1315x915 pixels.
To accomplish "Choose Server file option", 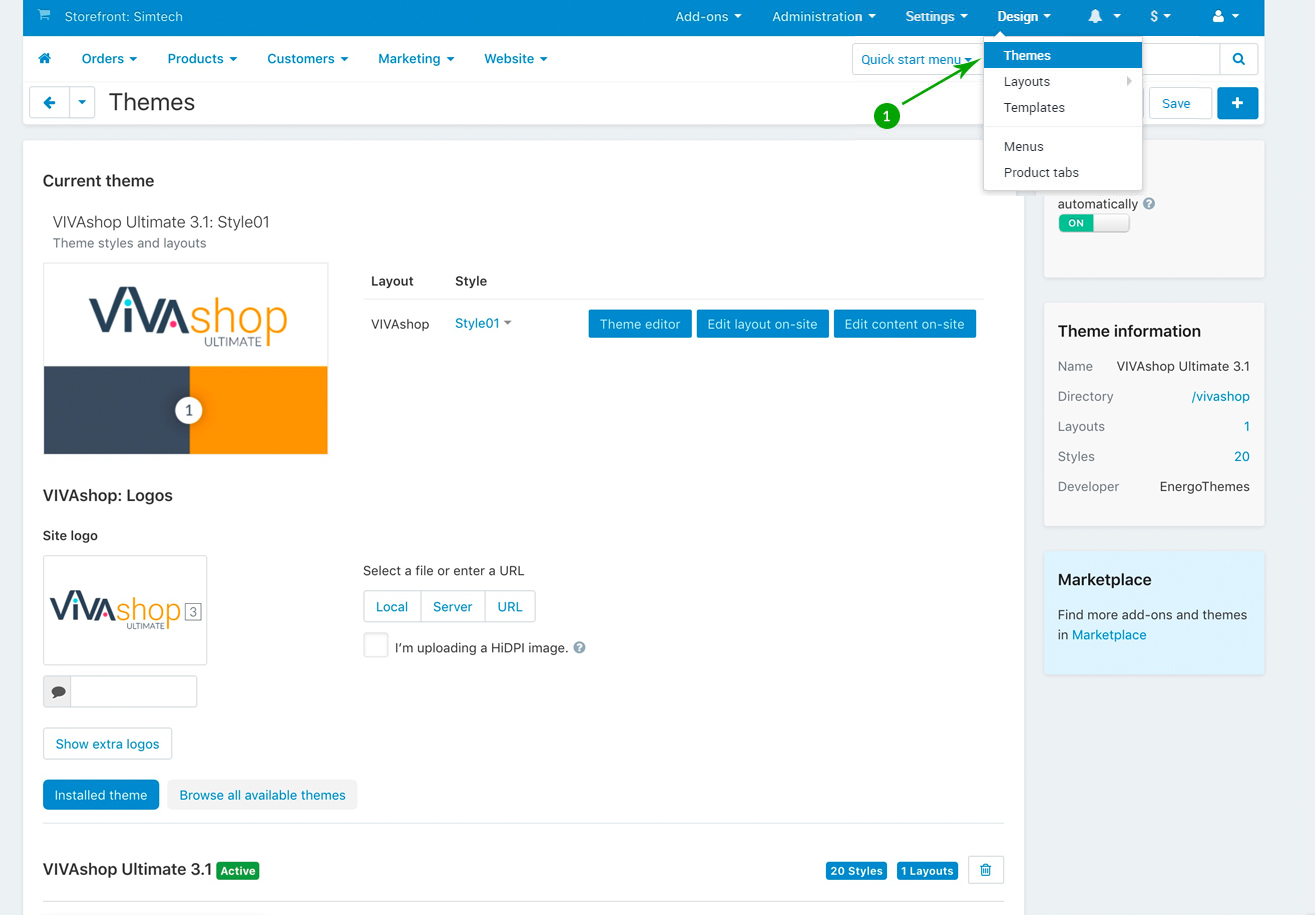I will point(453,606).
